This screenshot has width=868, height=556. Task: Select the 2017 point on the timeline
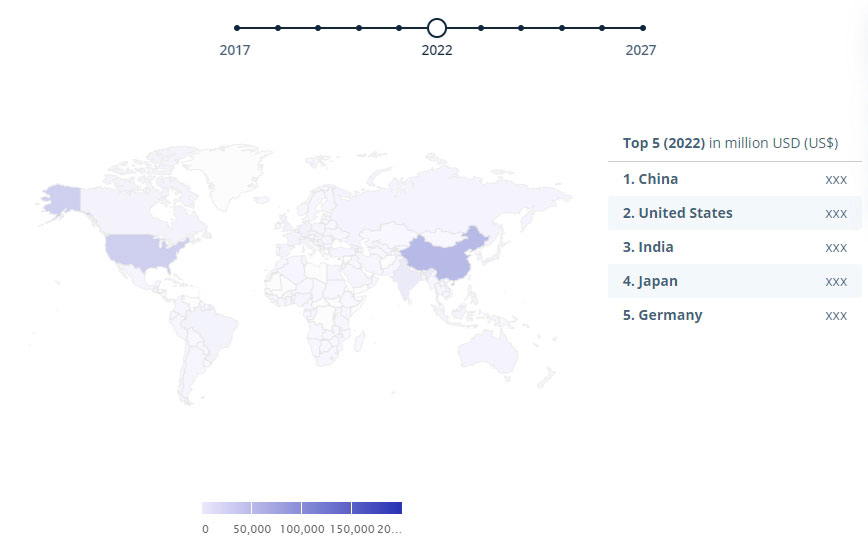click(x=237, y=28)
